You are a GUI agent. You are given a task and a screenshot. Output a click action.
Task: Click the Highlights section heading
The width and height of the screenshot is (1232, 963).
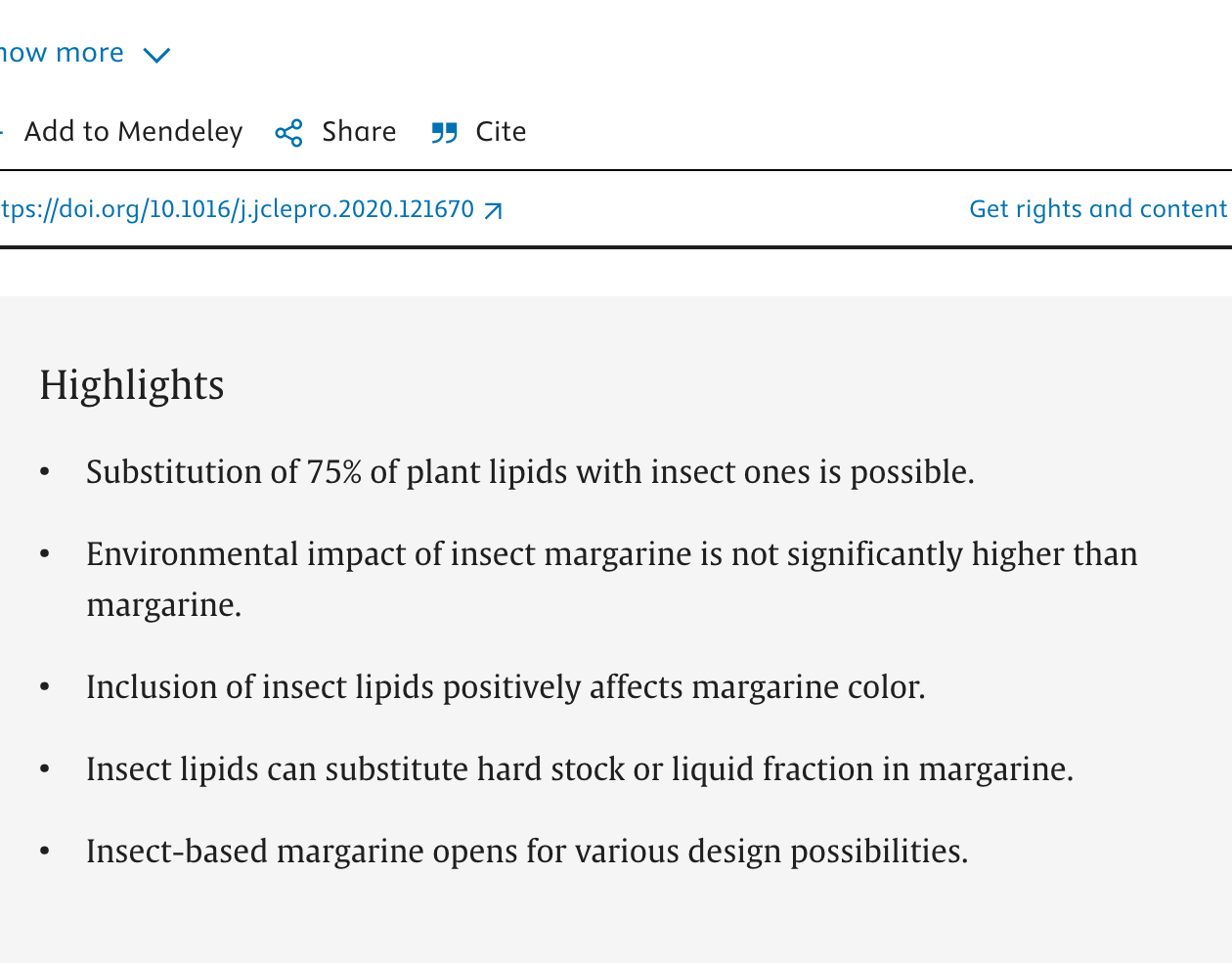click(132, 385)
